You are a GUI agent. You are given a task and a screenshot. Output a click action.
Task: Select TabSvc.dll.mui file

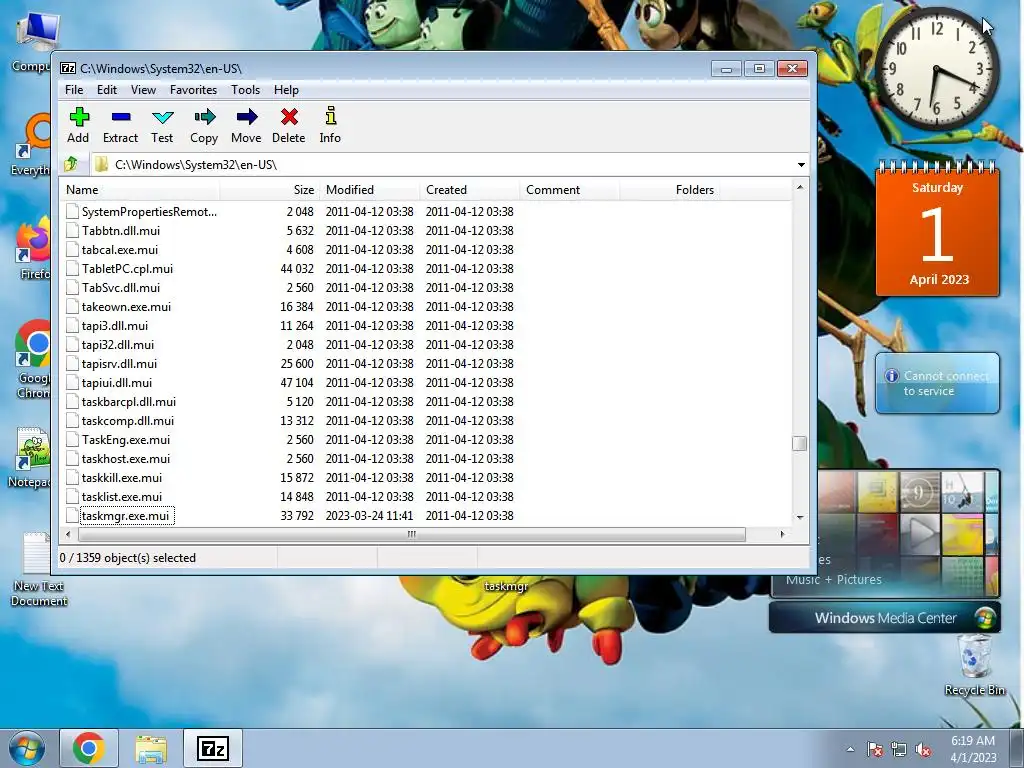121,287
